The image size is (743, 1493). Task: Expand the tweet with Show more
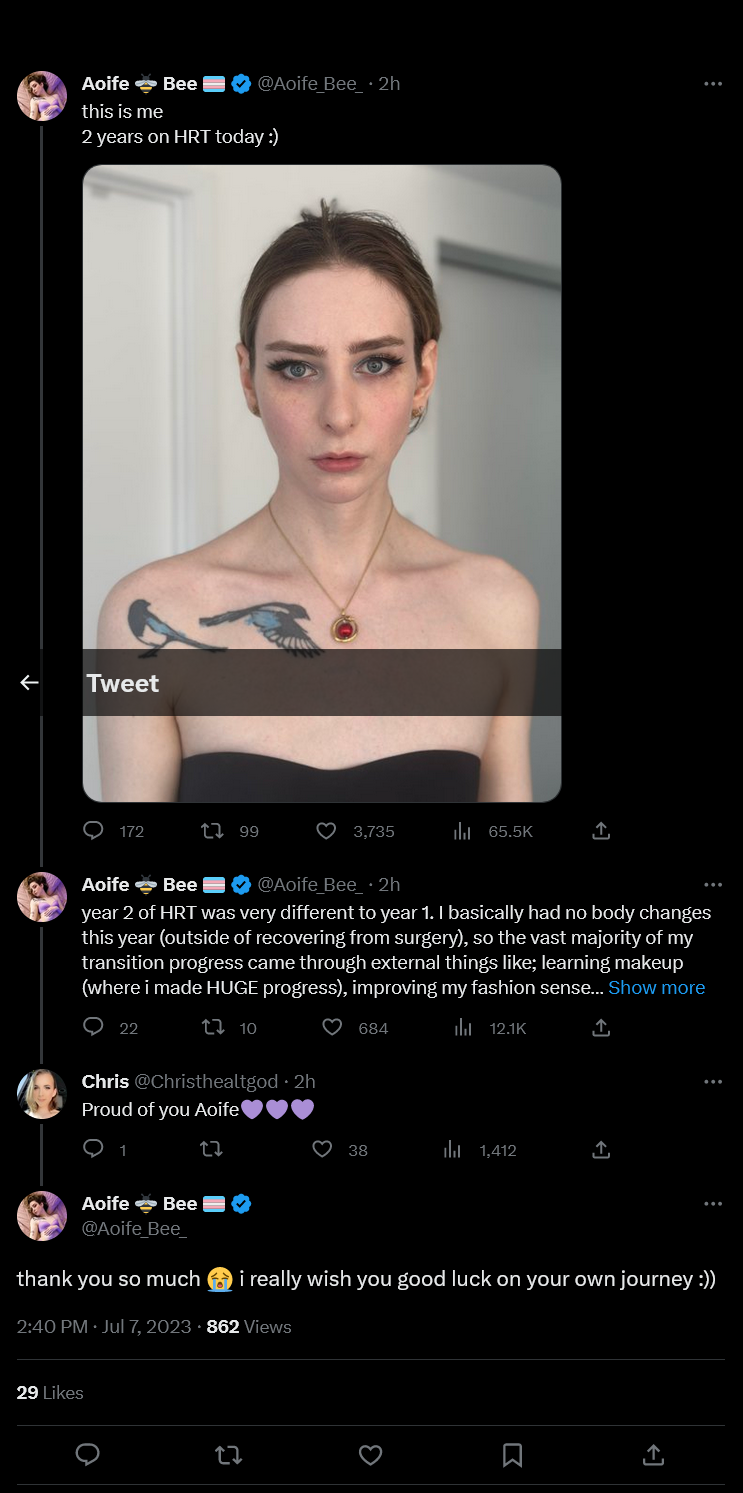[x=656, y=987]
